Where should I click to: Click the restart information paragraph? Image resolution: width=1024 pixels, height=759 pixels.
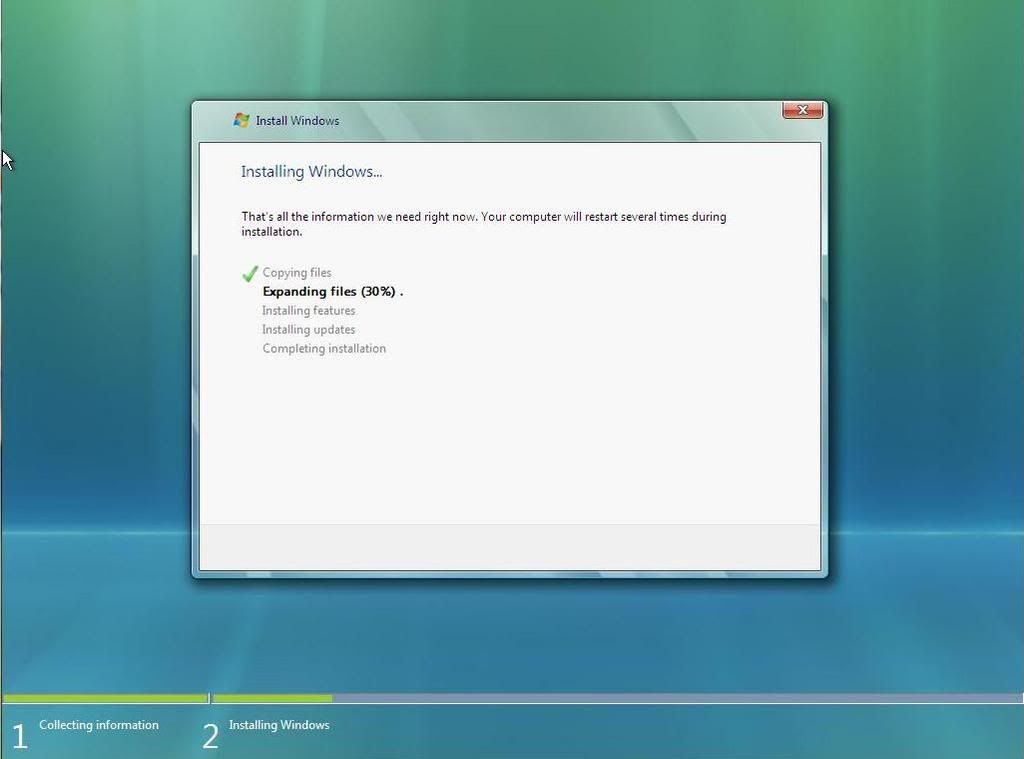click(483, 224)
